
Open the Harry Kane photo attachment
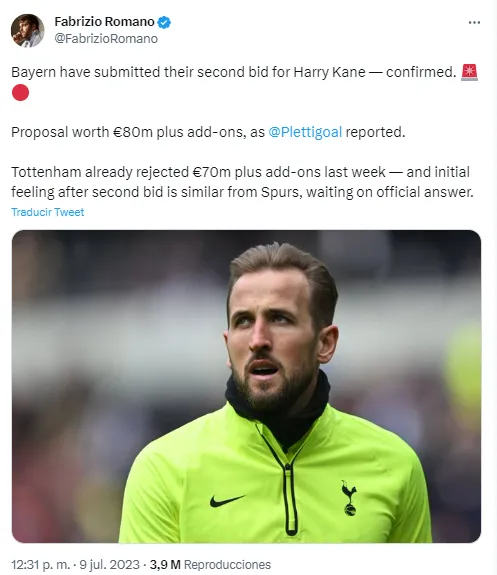pos(246,386)
